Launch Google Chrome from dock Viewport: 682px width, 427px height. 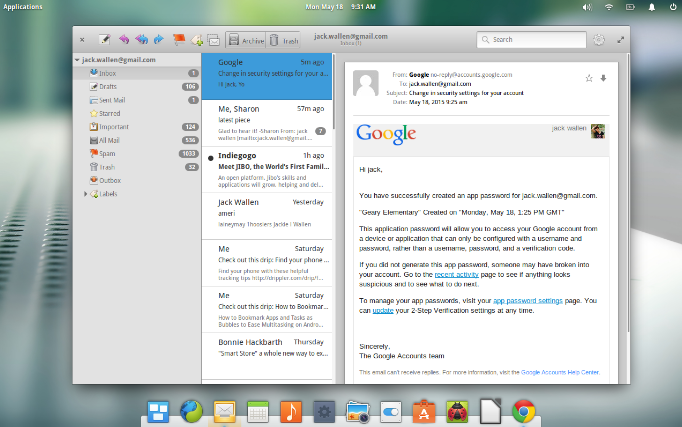[x=524, y=411]
